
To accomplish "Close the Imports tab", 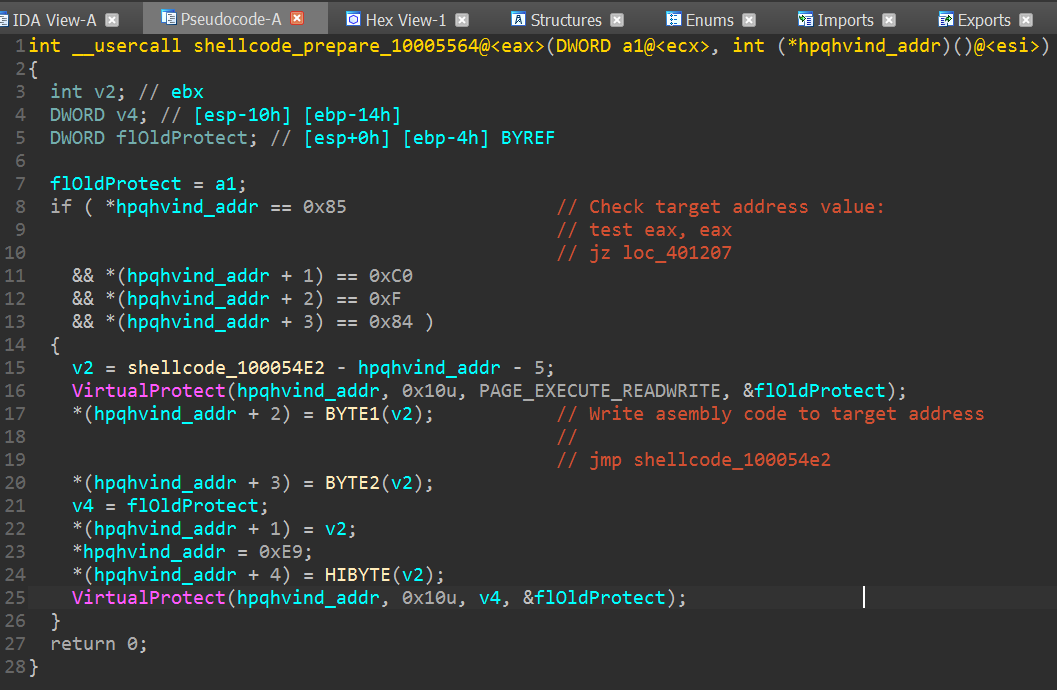I will 889,19.
